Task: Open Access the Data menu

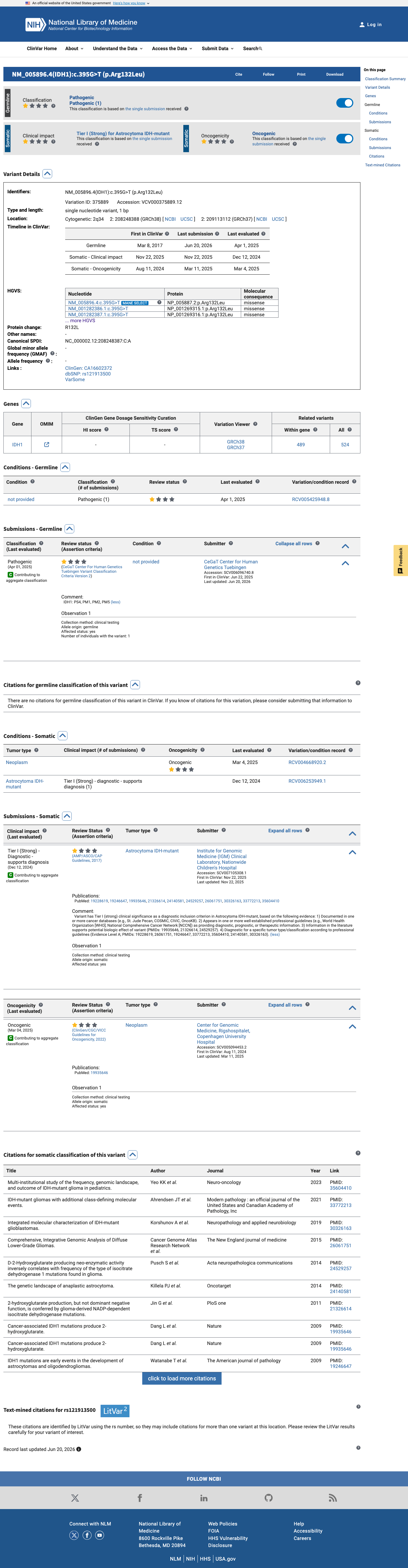Action: [172, 49]
